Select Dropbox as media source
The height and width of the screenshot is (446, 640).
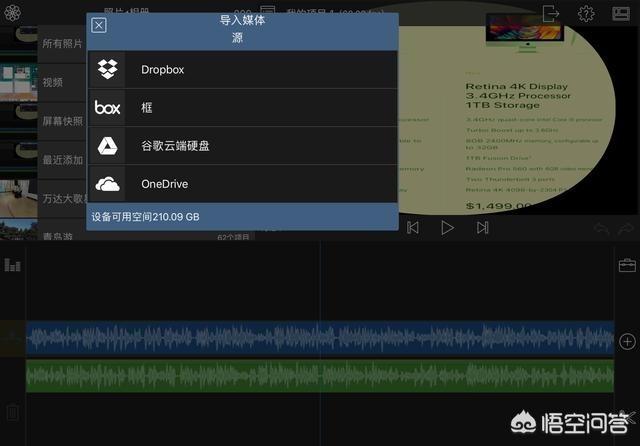pos(242,70)
